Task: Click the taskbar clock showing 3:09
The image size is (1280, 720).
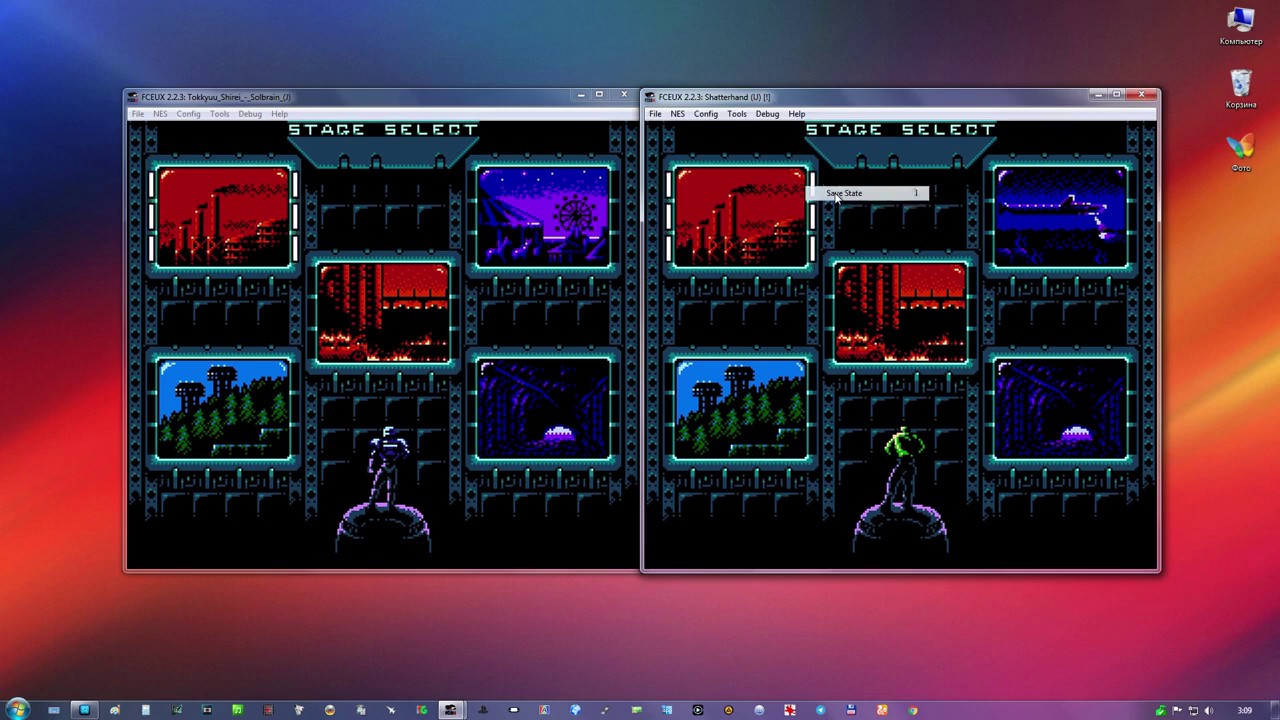Action: coord(1244,710)
